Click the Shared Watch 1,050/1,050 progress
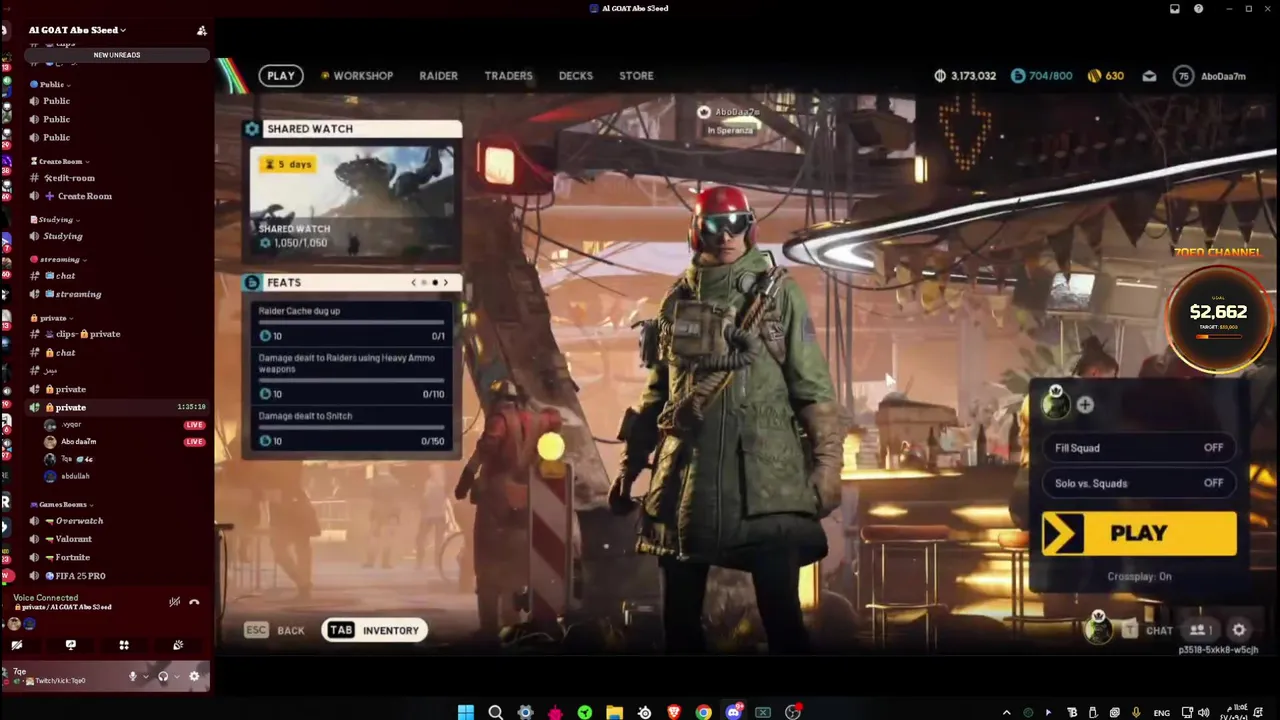Screen dimensions: 1280x720 [293, 243]
